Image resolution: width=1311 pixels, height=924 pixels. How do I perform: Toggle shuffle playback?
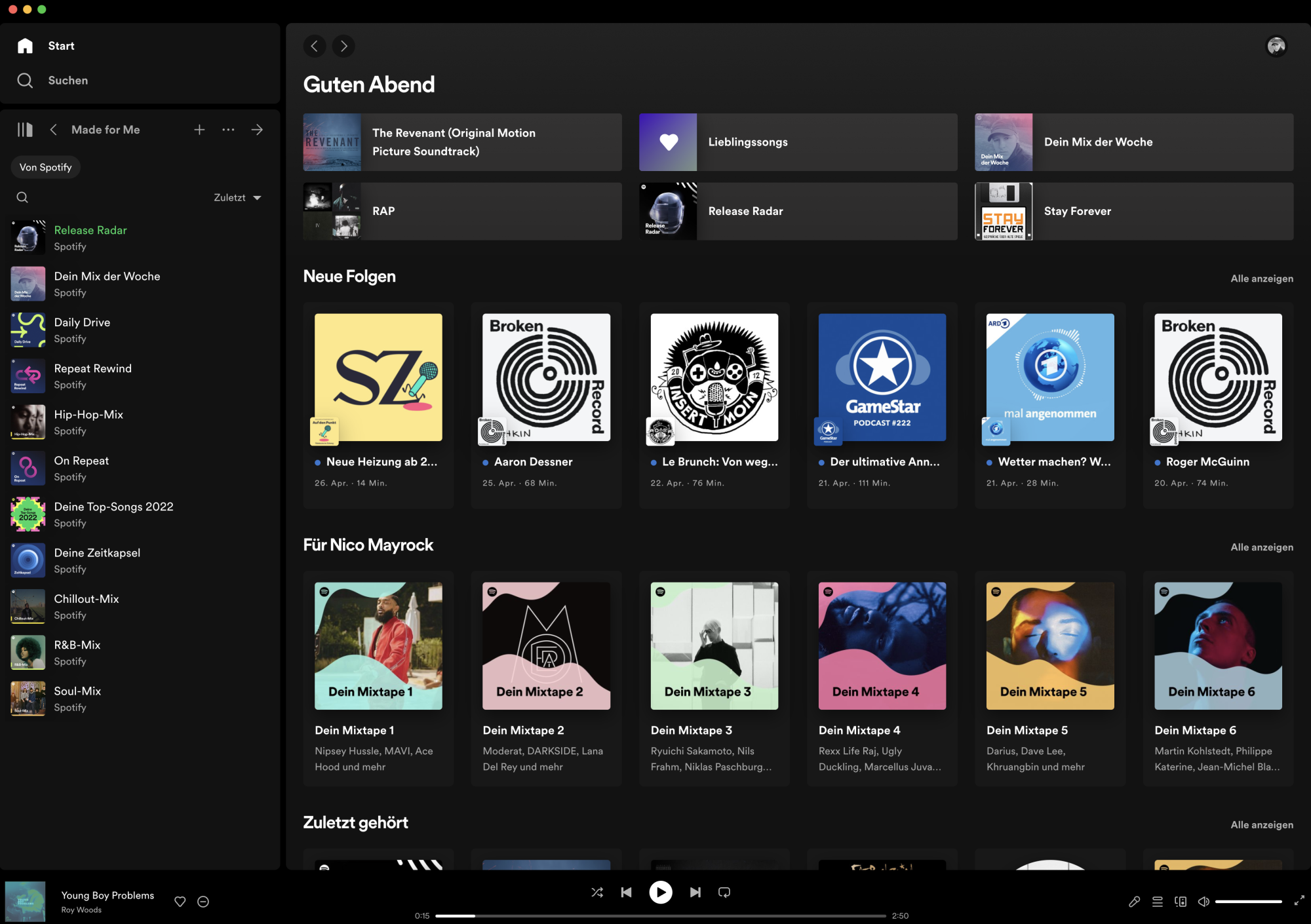point(597,893)
